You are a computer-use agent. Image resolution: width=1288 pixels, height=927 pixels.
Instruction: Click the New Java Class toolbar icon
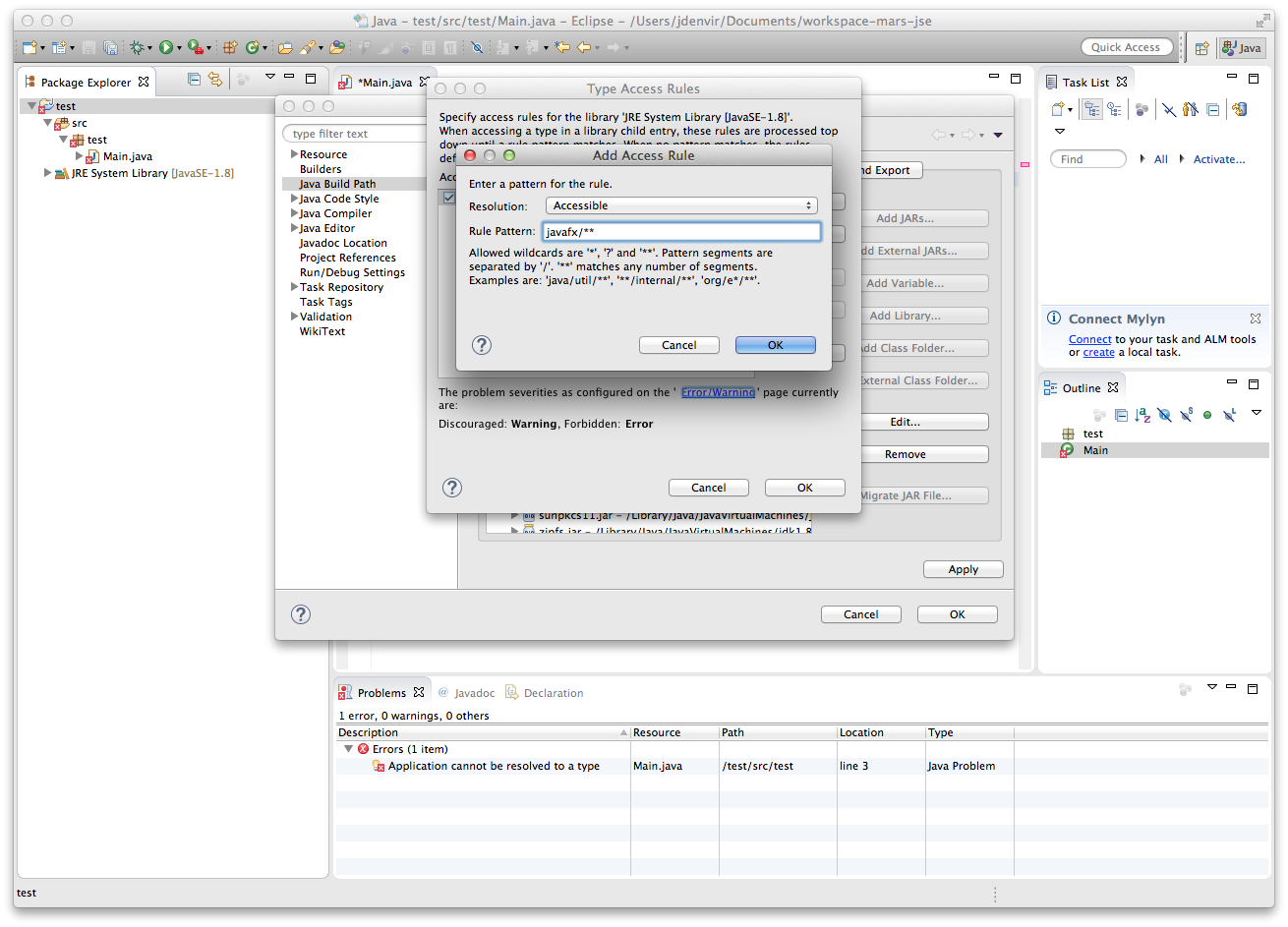(253, 47)
